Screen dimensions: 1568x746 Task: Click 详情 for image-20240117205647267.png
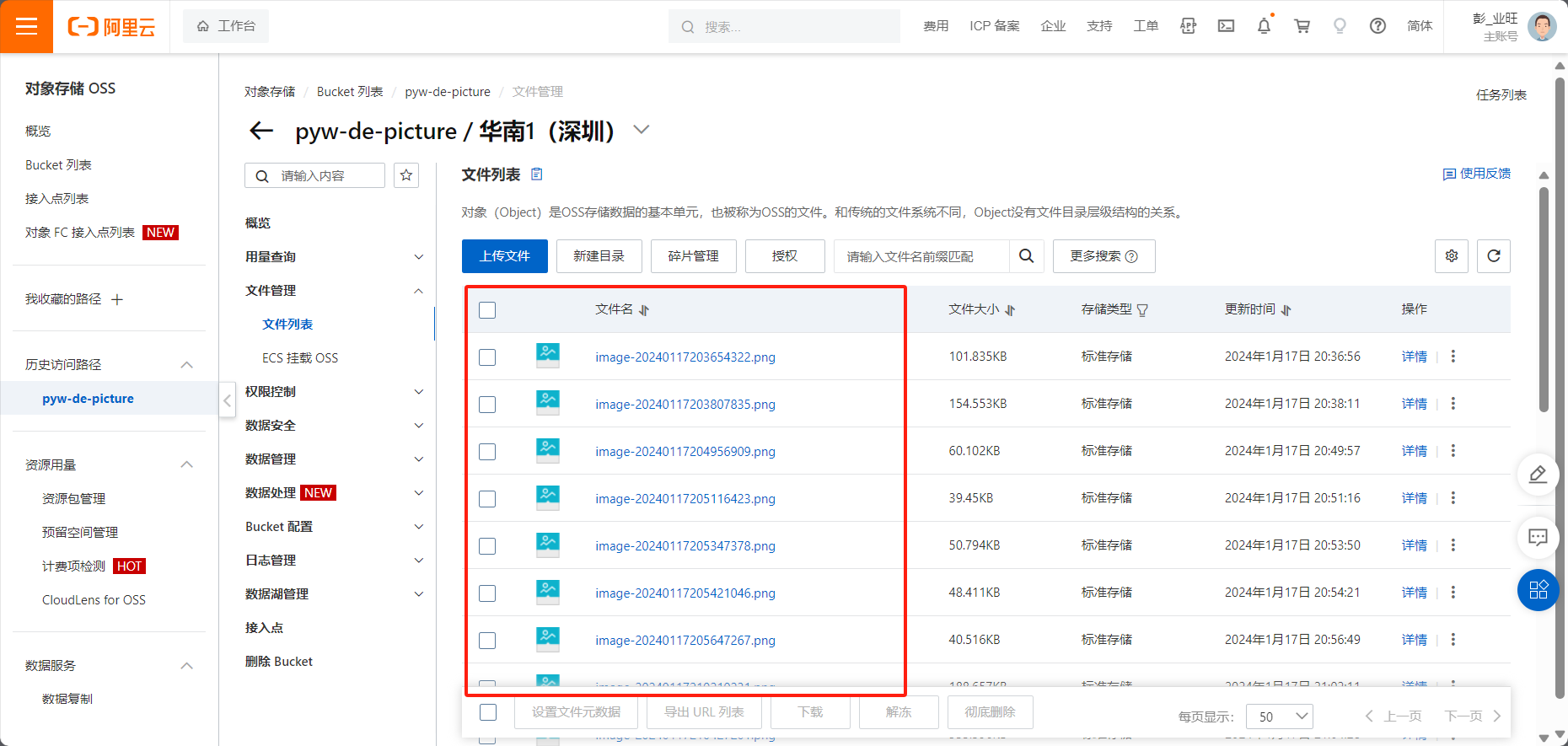pos(1415,640)
